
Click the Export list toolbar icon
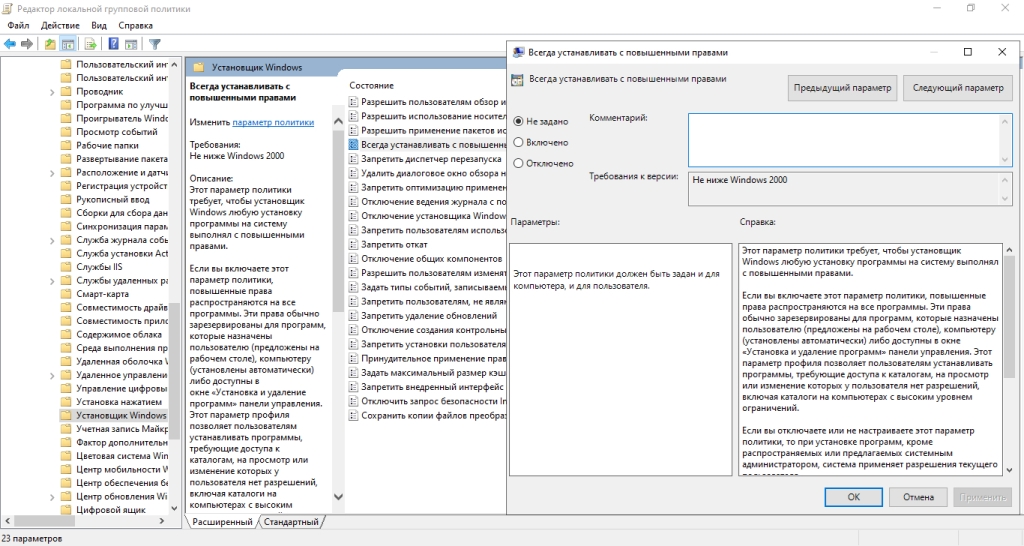click(x=91, y=44)
